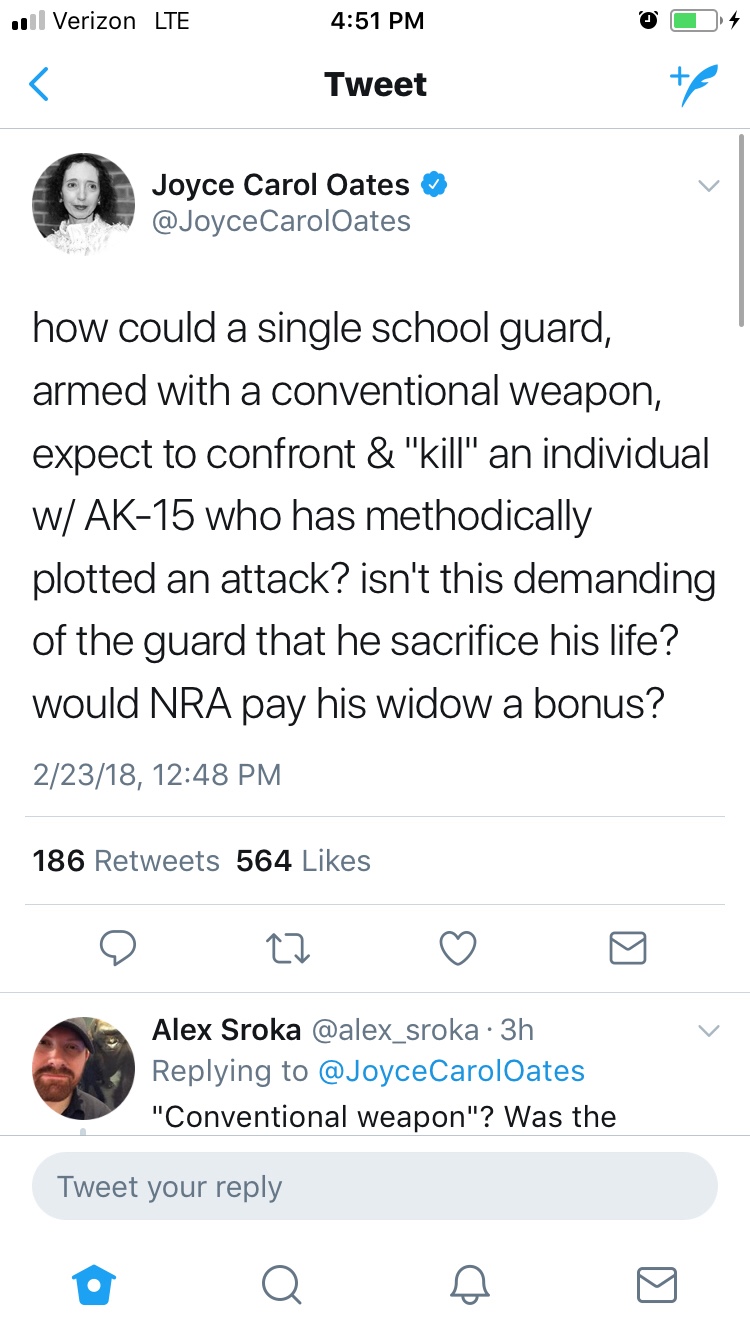This screenshot has height=1334, width=750.
Task: Open the Search tab
Action: (x=282, y=1284)
